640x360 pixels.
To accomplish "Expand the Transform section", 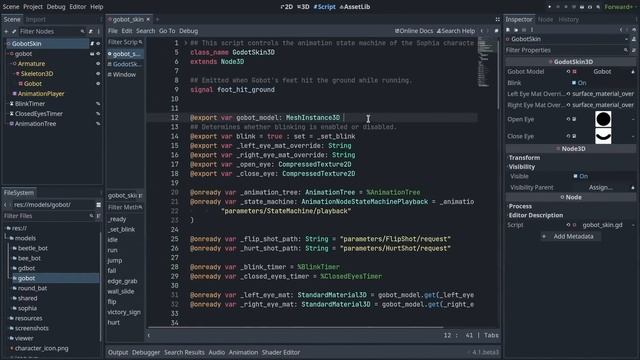I will coord(524,158).
